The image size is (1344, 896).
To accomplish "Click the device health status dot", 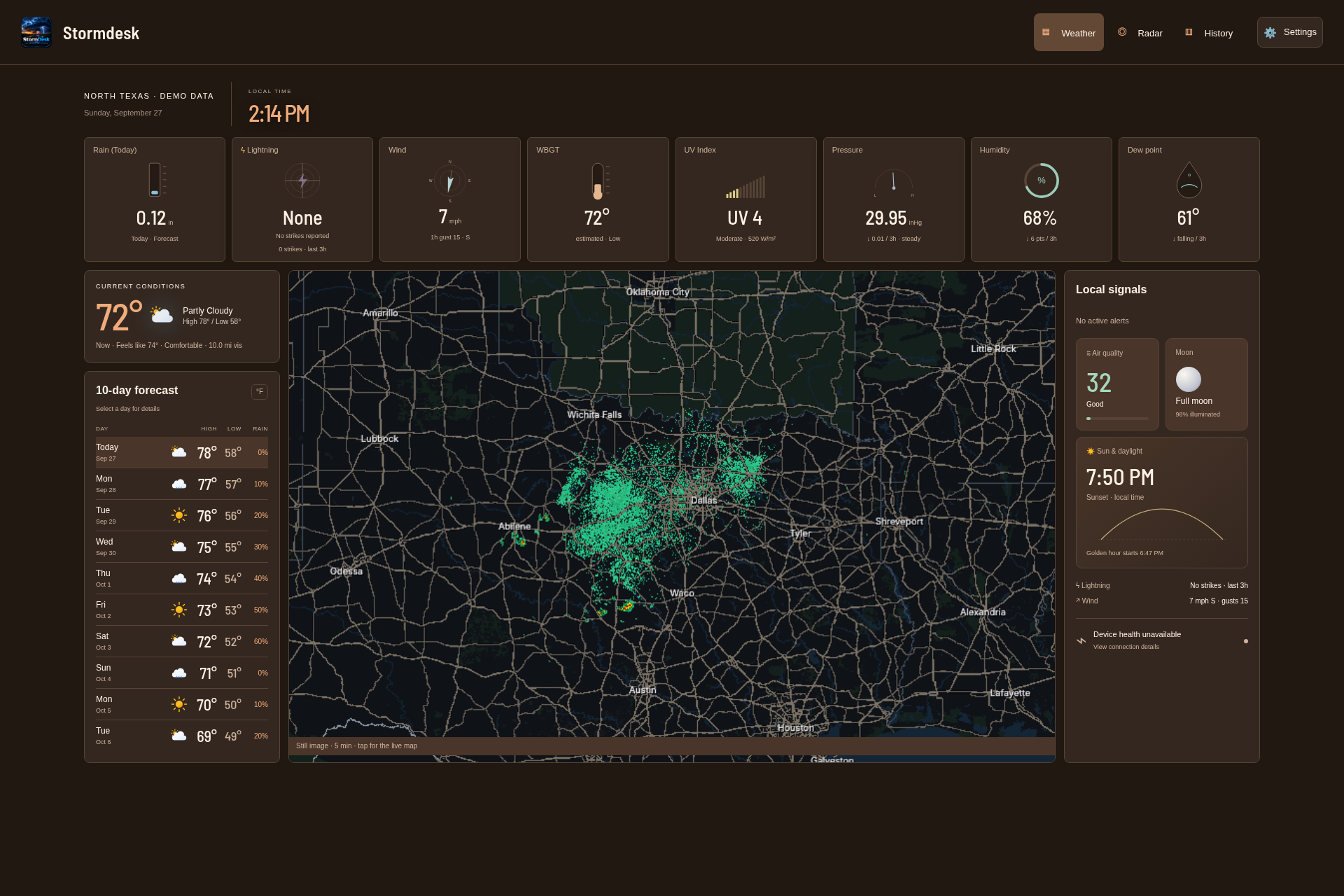I will (x=1246, y=641).
